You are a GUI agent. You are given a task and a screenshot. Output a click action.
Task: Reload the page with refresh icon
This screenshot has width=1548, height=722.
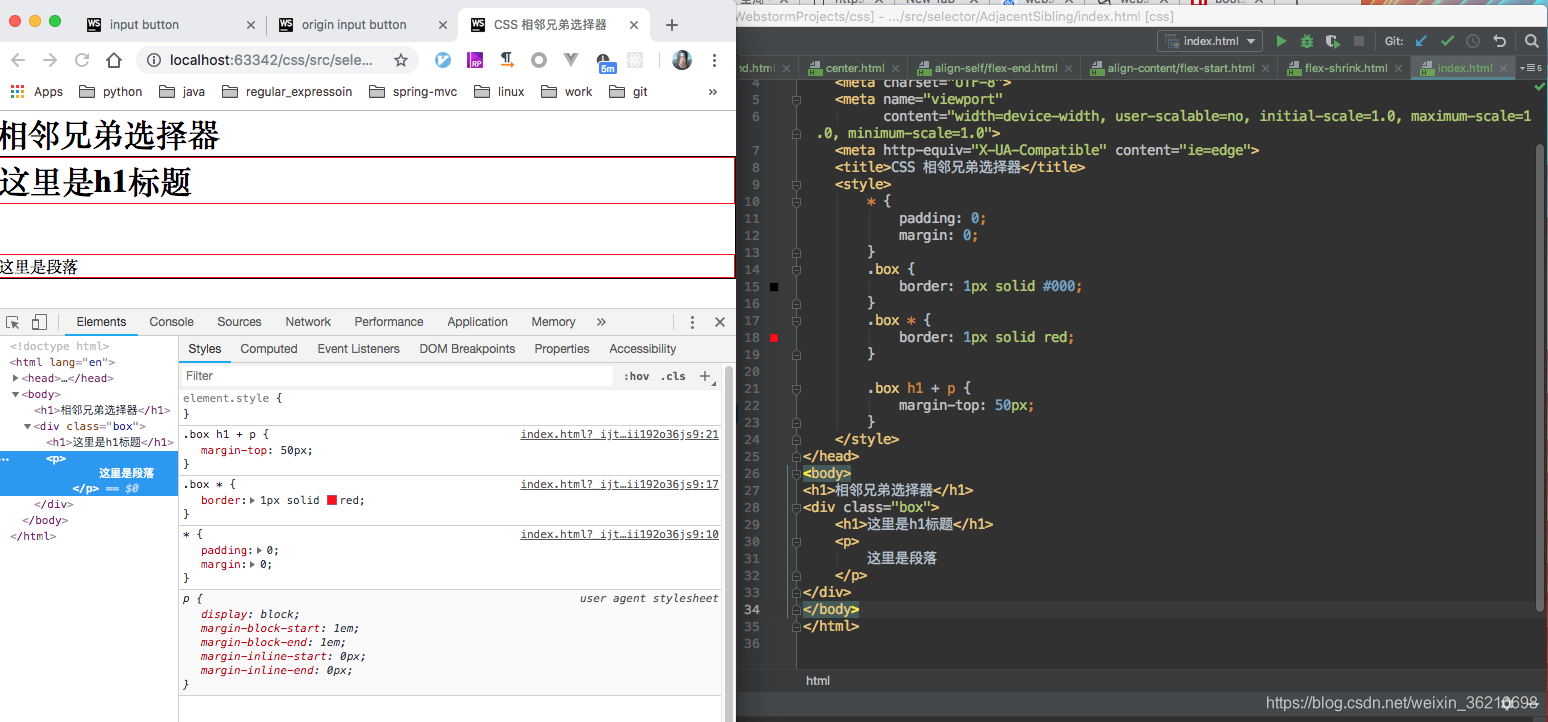coord(82,60)
